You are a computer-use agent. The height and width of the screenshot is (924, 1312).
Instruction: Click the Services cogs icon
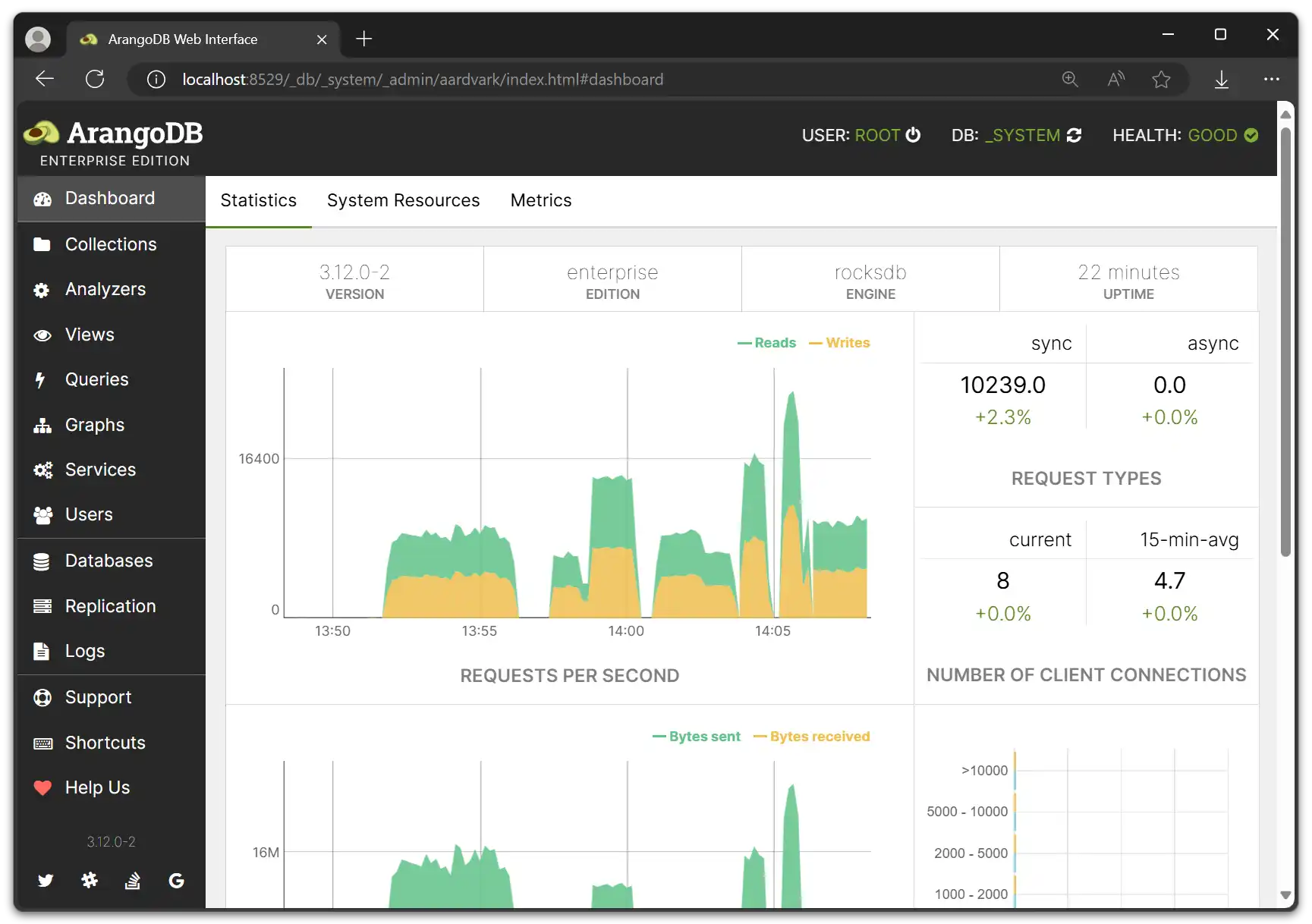pos(43,470)
